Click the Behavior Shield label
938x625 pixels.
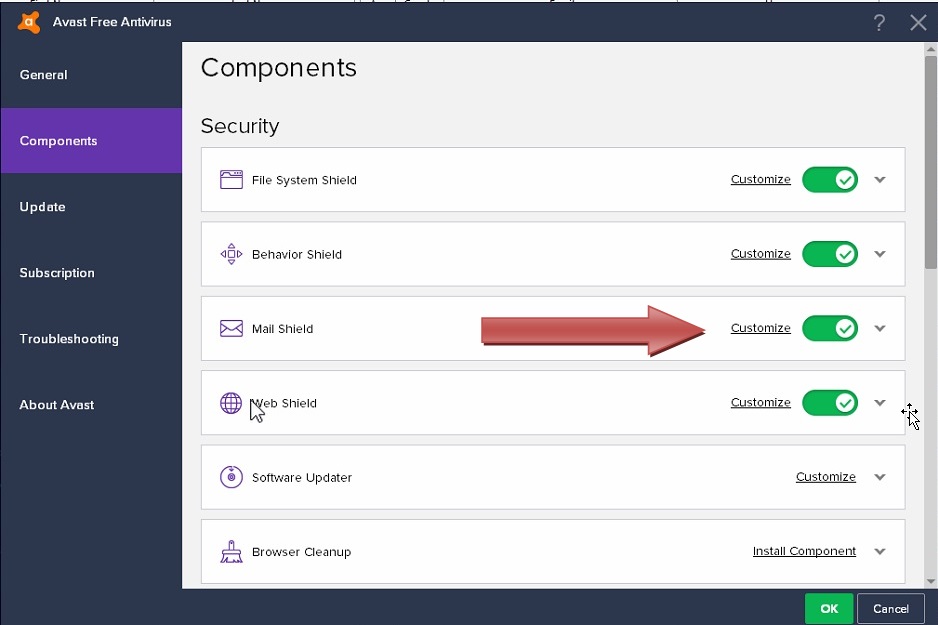coord(297,254)
